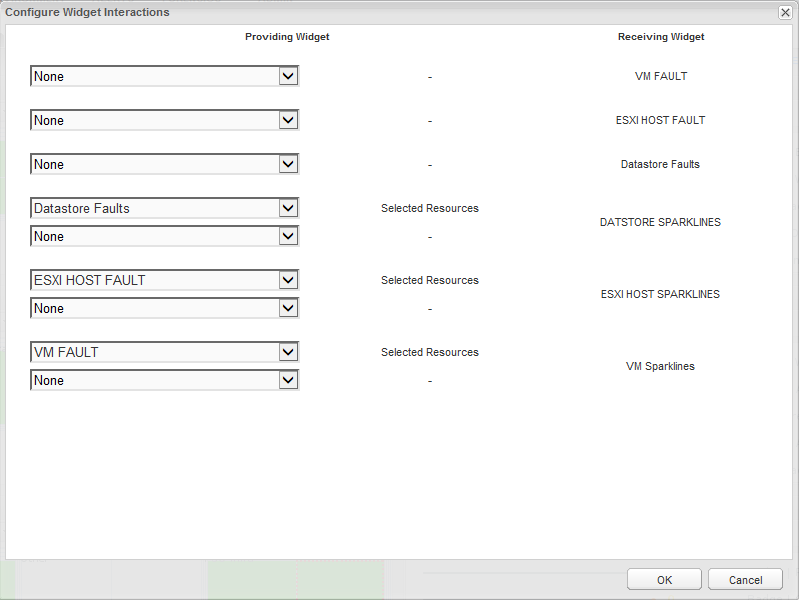Image resolution: width=799 pixels, height=600 pixels.
Task: Open the second provider box for DATSTORE SPARKLINES
Action: (155, 236)
